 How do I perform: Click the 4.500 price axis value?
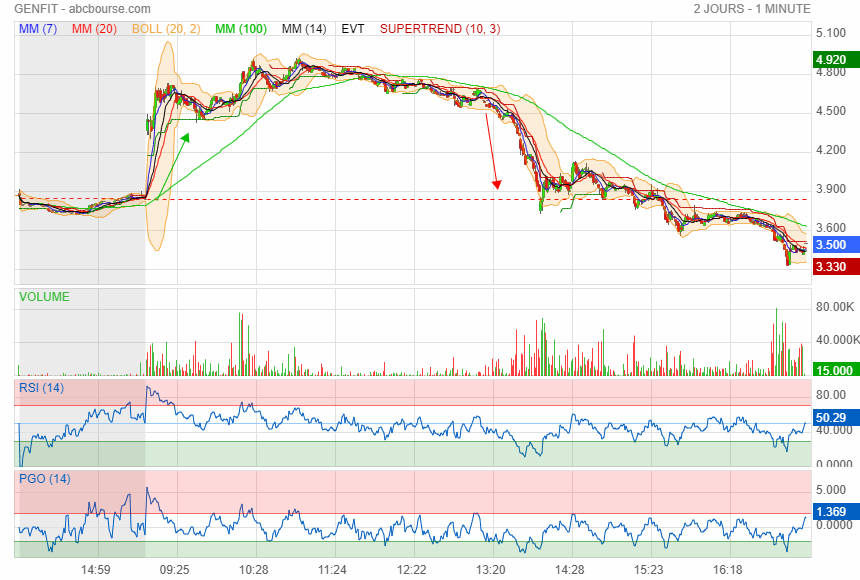(830, 111)
